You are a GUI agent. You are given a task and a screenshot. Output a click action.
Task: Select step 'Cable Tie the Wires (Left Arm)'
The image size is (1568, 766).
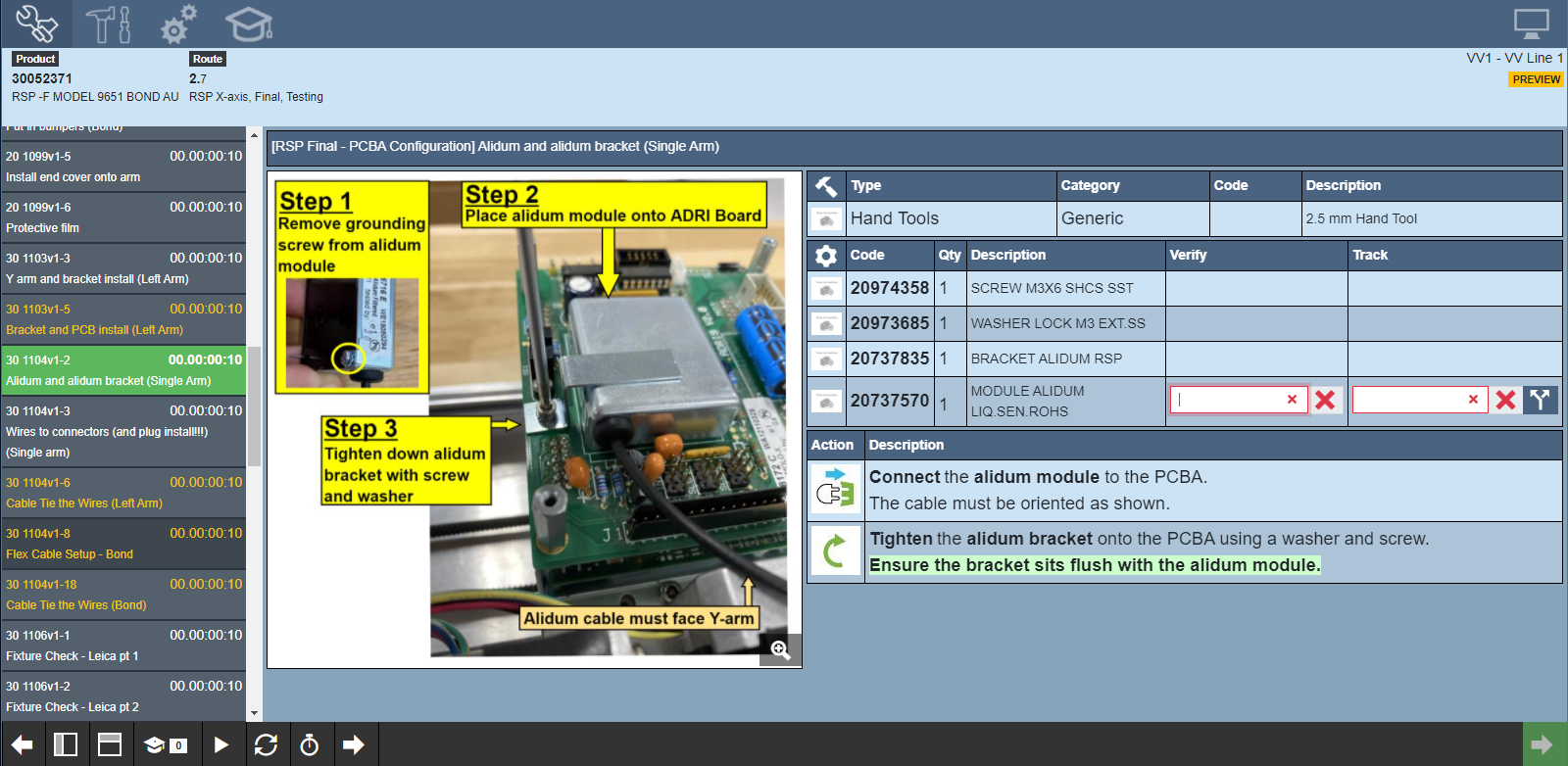click(x=123, y=493)
